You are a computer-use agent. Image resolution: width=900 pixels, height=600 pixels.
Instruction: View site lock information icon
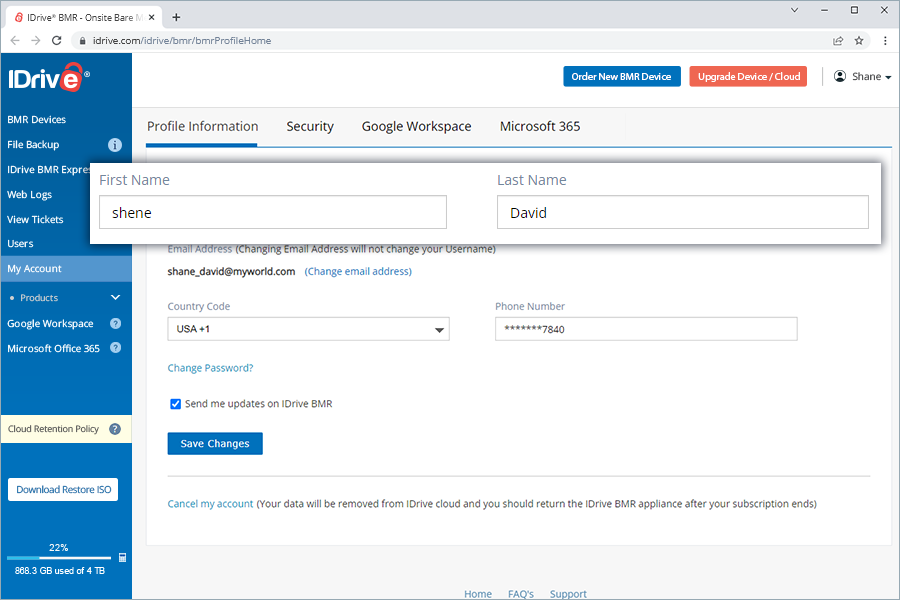pyautogui.click(x=83, y=41)
